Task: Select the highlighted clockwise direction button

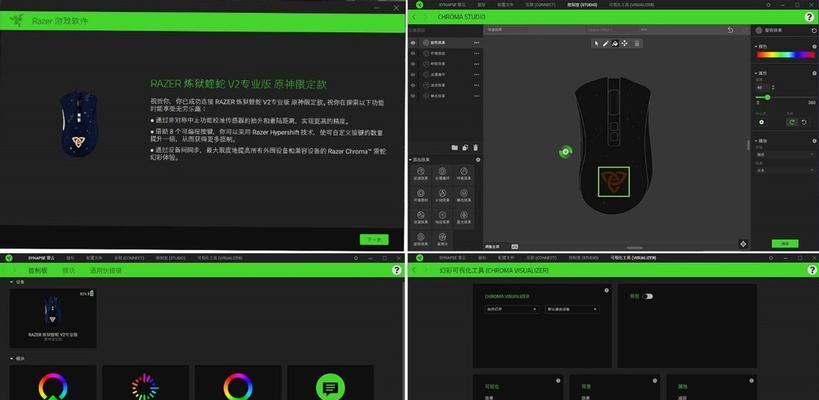Action: [x=793, y=122]
